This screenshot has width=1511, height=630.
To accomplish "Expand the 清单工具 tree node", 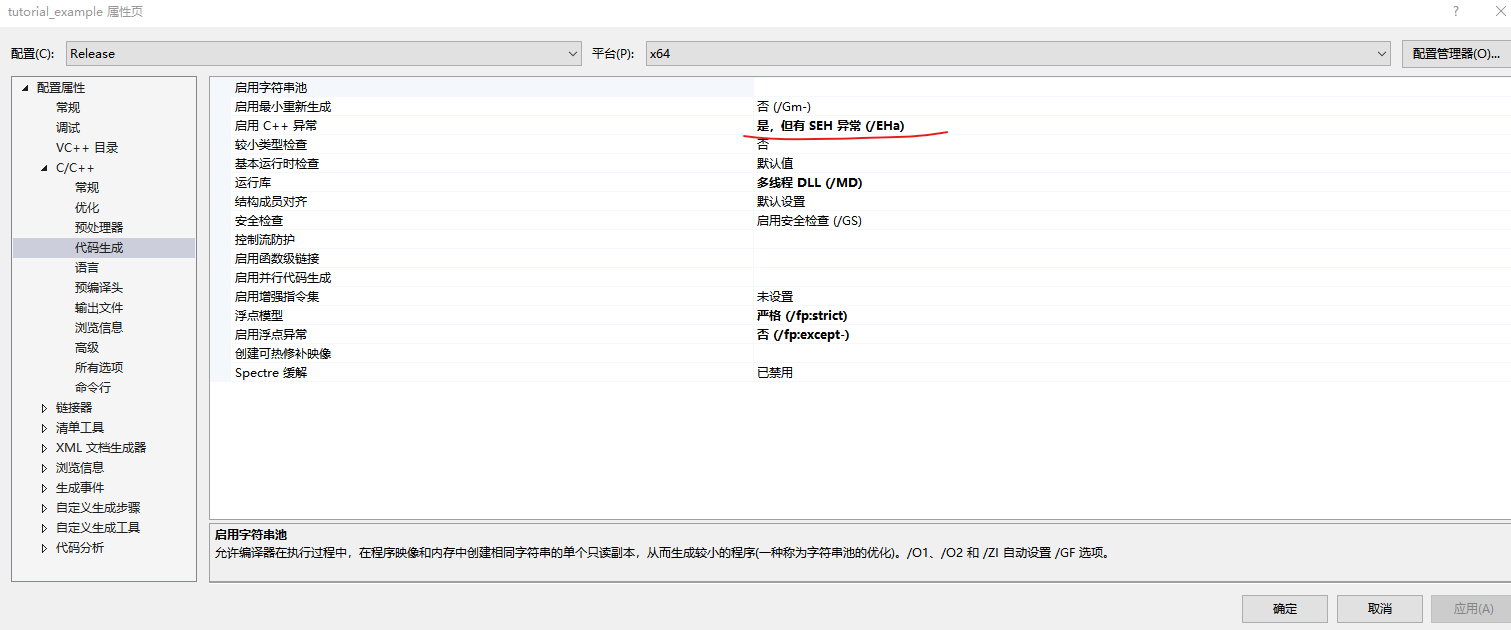I will click(43, 427).
